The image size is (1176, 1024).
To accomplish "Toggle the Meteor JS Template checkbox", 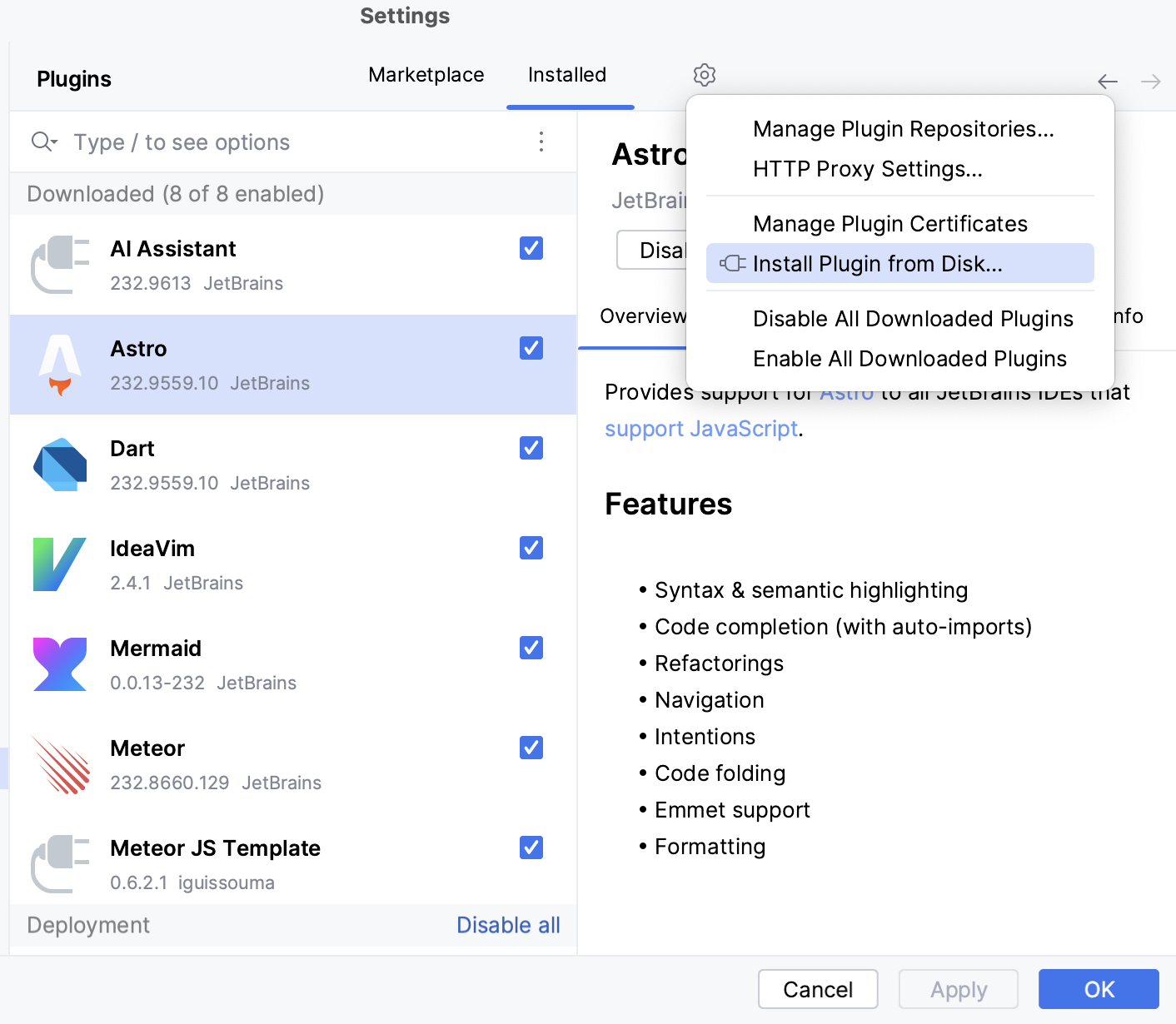I will [x=531, y=848].
